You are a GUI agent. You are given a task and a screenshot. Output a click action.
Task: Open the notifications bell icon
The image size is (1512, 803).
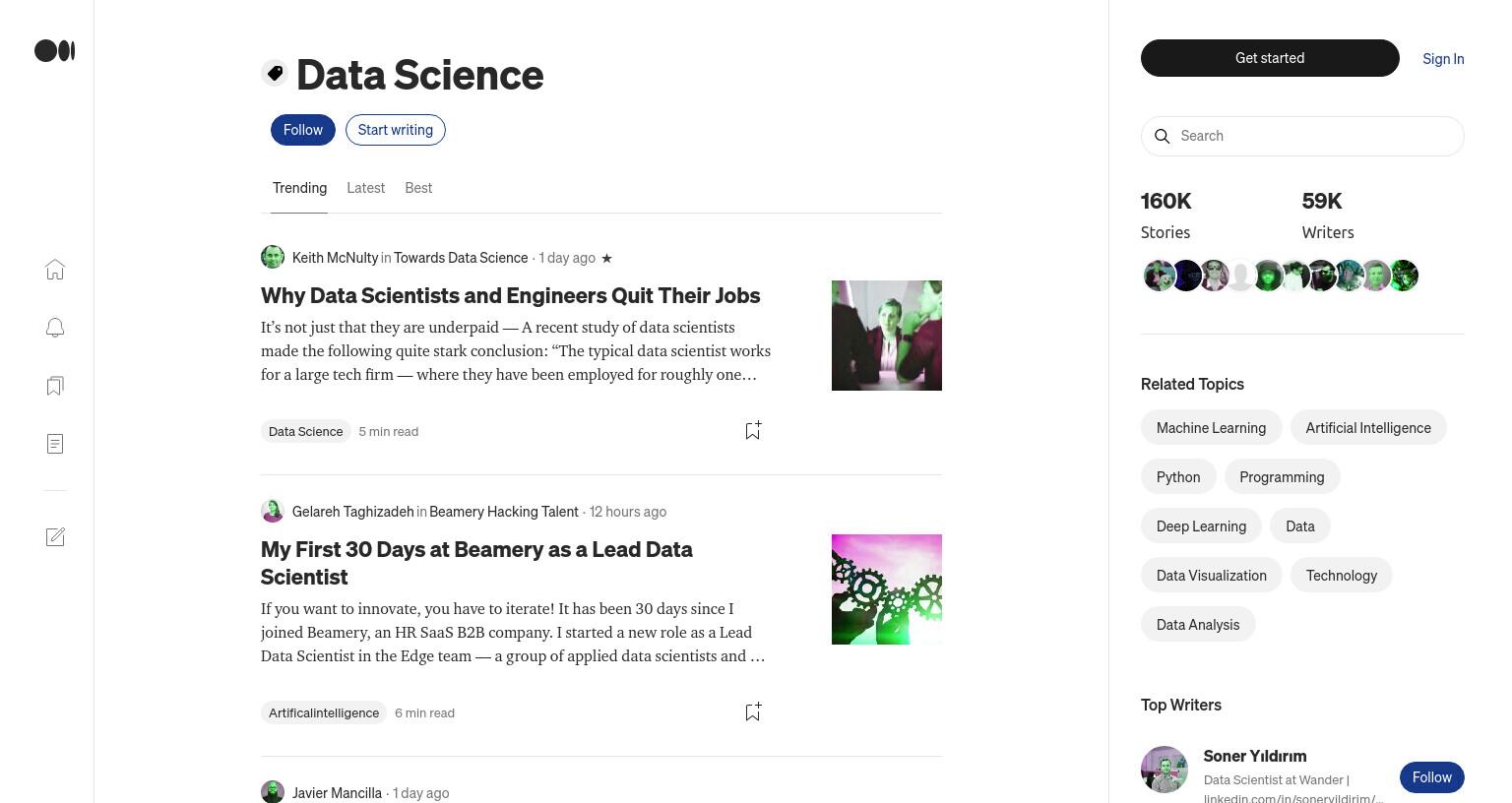point(55,328)
